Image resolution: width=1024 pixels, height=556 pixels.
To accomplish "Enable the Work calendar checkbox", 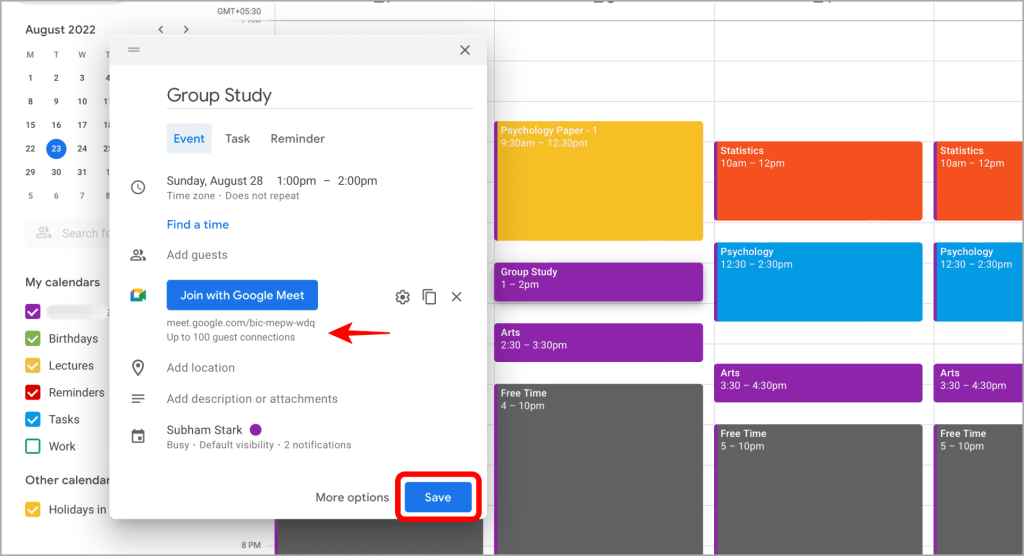I will tap(33, 446).
